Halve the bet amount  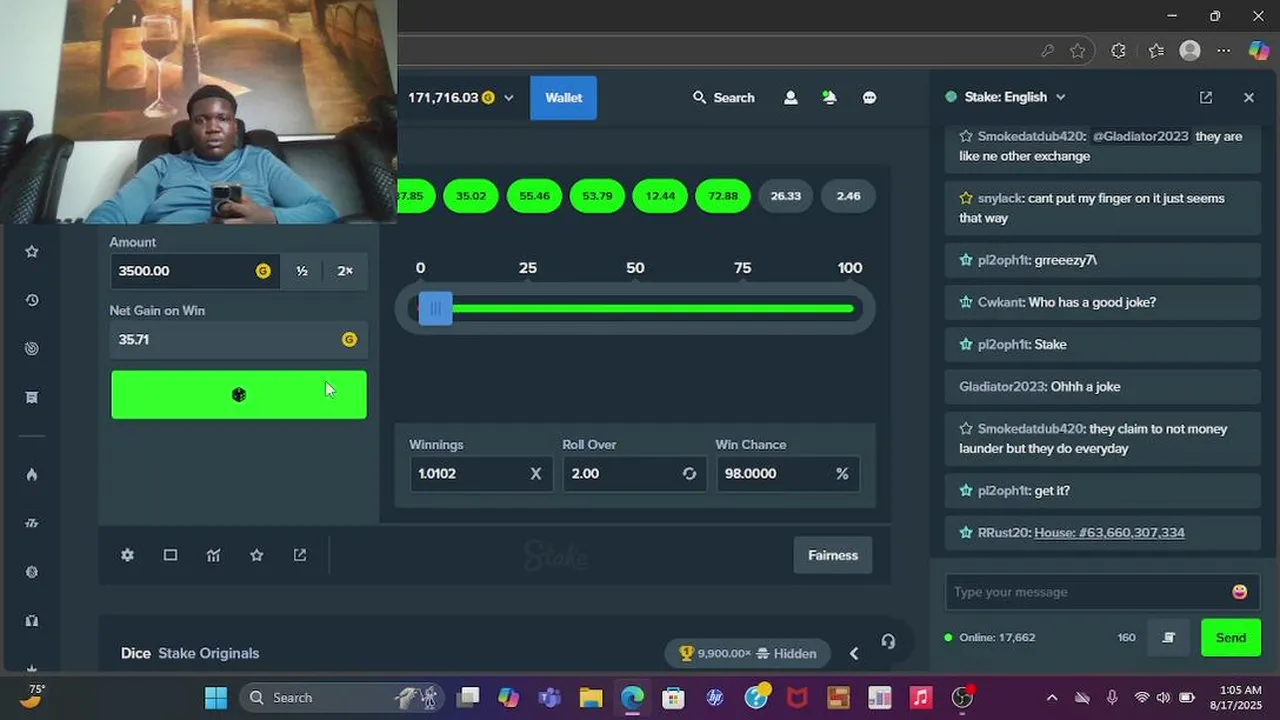tap(302, 271)
